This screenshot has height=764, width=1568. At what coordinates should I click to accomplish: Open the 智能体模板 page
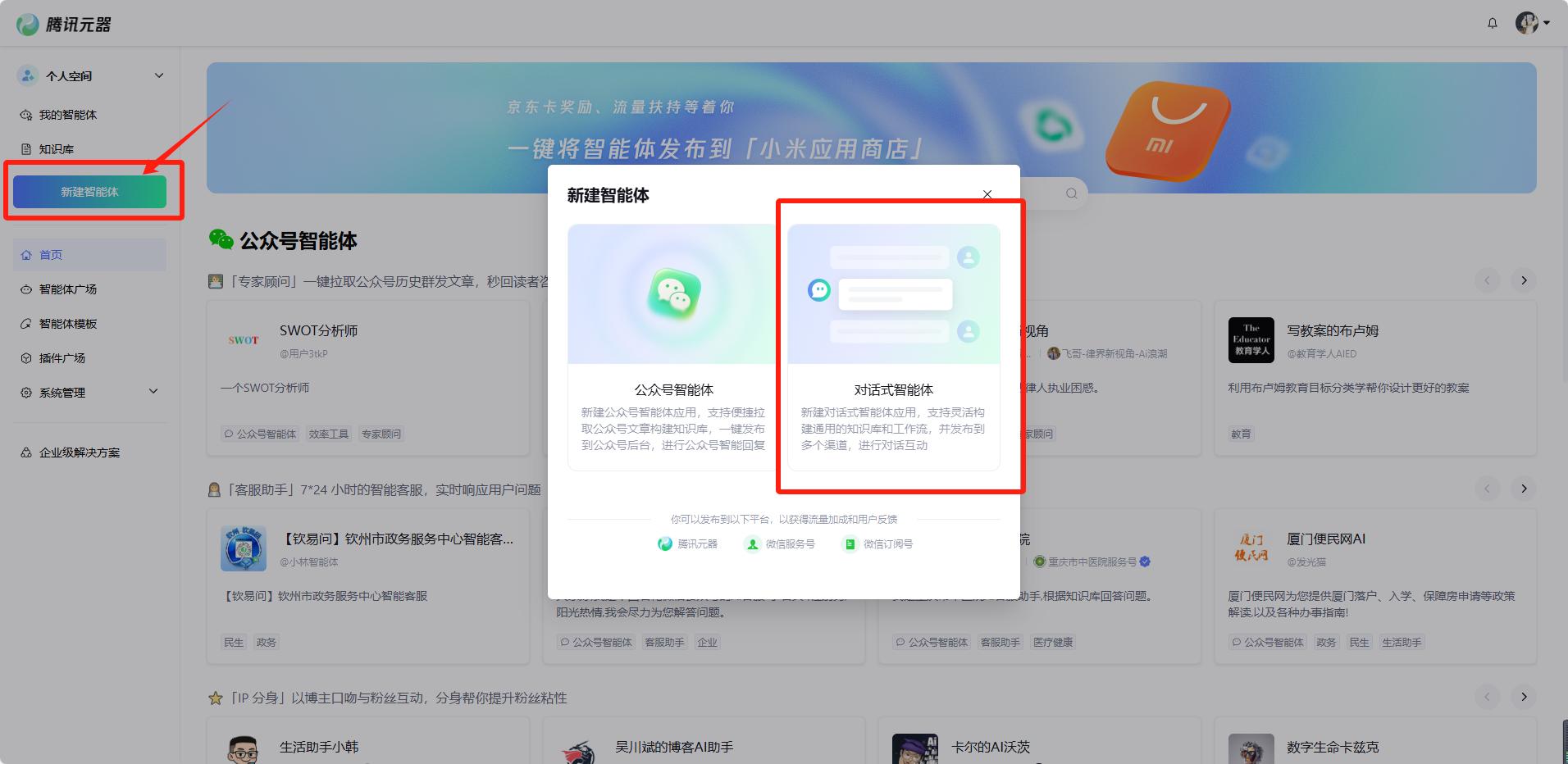(67, 323)
